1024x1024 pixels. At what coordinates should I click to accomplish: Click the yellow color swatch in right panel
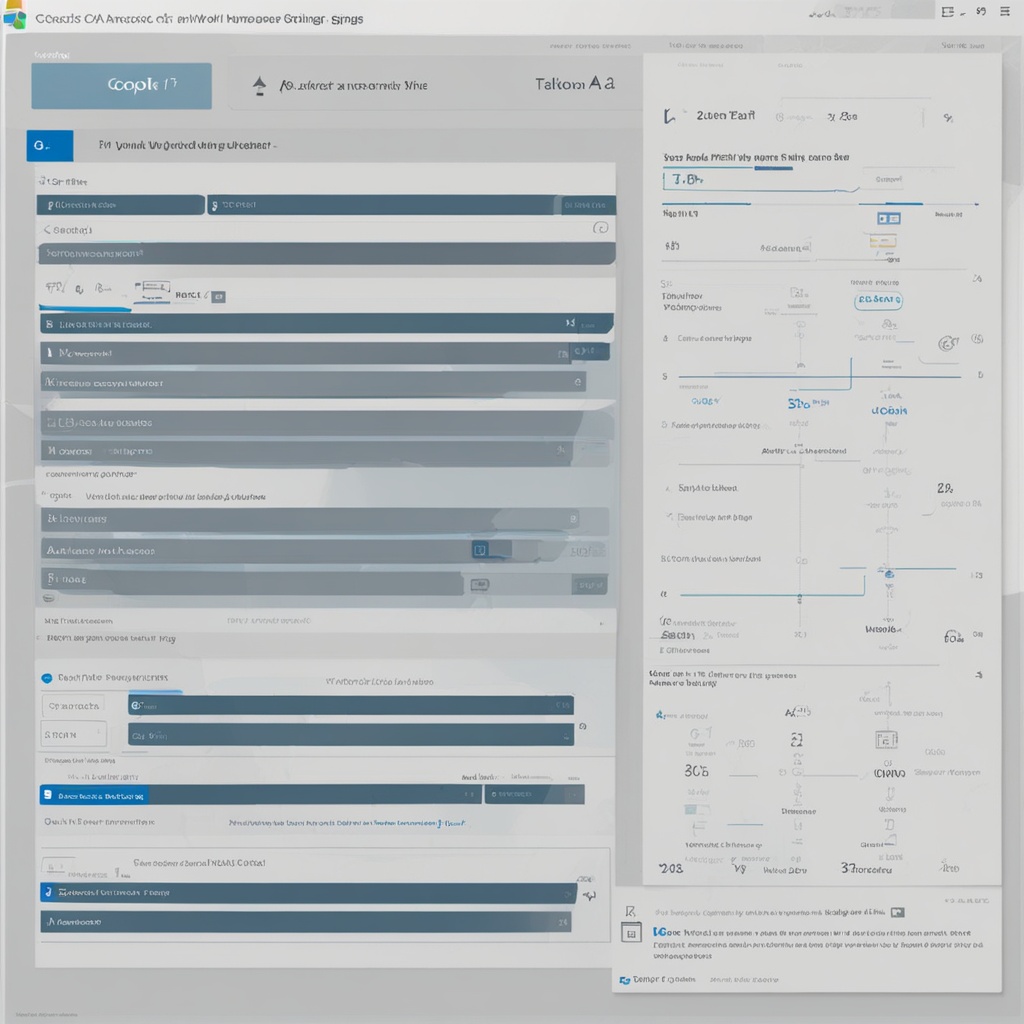(881, 241)
